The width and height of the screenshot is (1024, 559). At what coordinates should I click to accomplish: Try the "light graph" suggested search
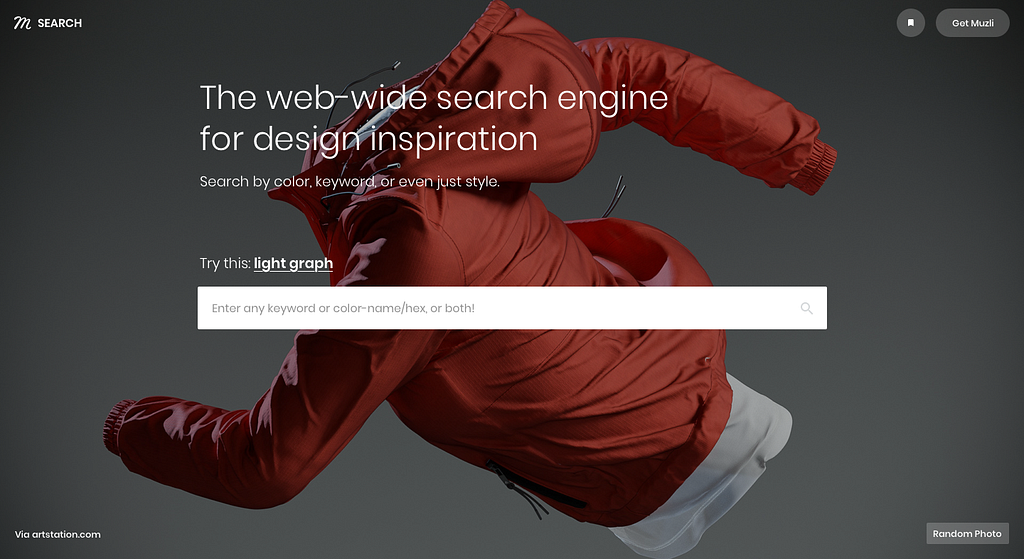click(x=293, y=263)
